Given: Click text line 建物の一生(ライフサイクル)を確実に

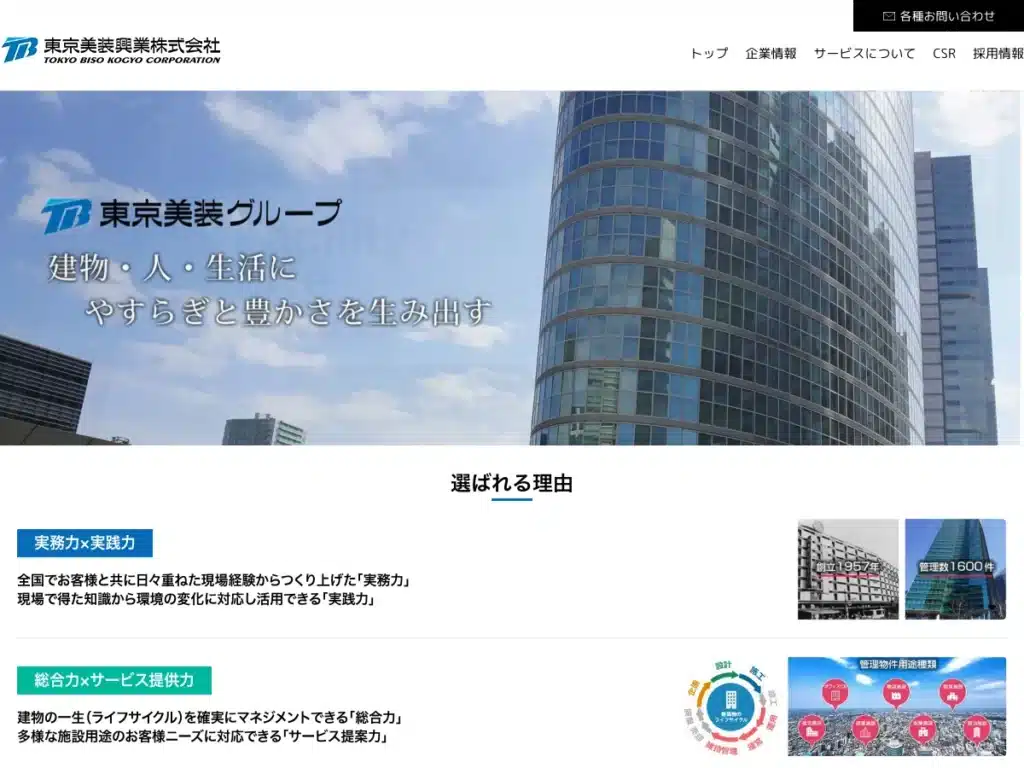Looking at the screenshot, I should click(210, 717).
